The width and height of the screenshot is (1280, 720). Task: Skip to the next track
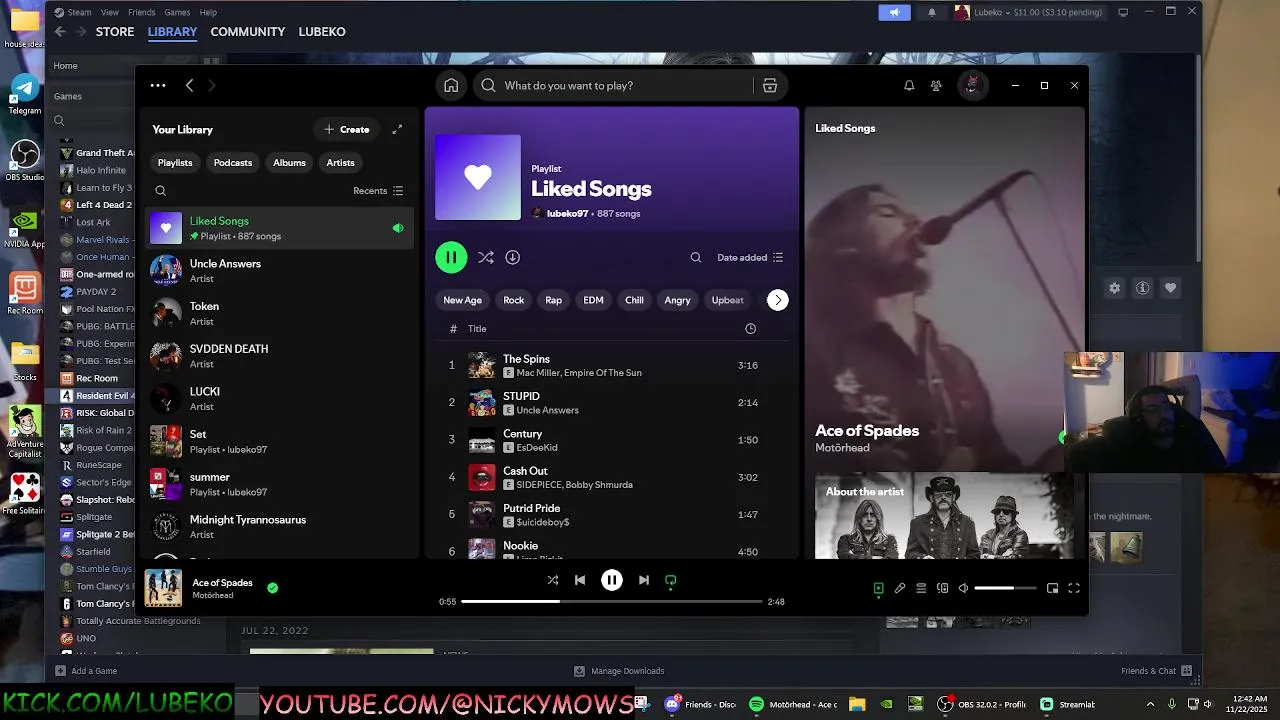[x=644, y=580]
